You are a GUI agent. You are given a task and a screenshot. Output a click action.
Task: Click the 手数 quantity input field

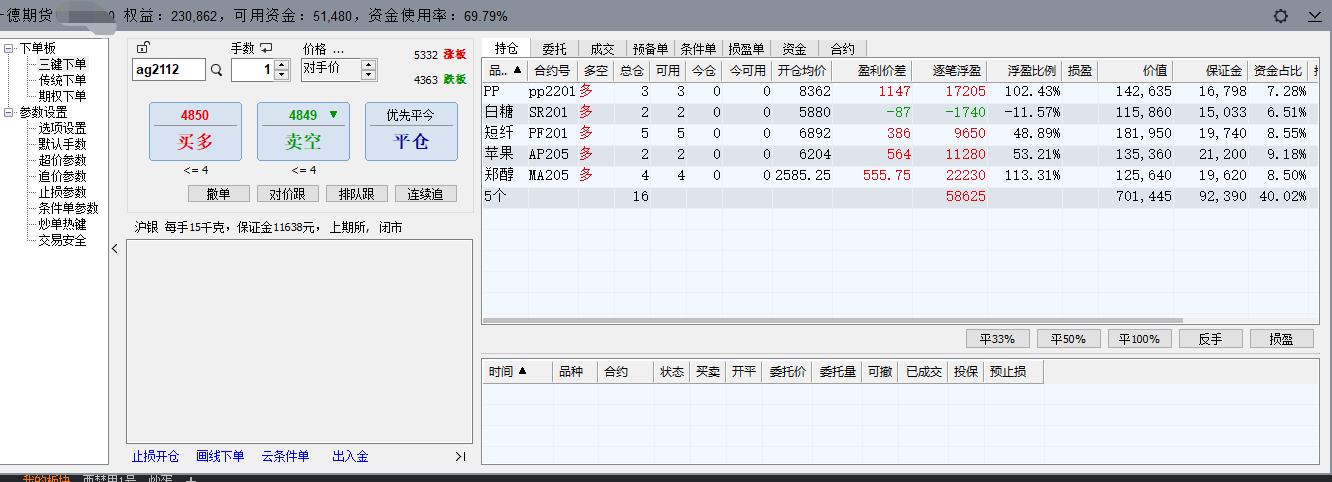point(254,70)
